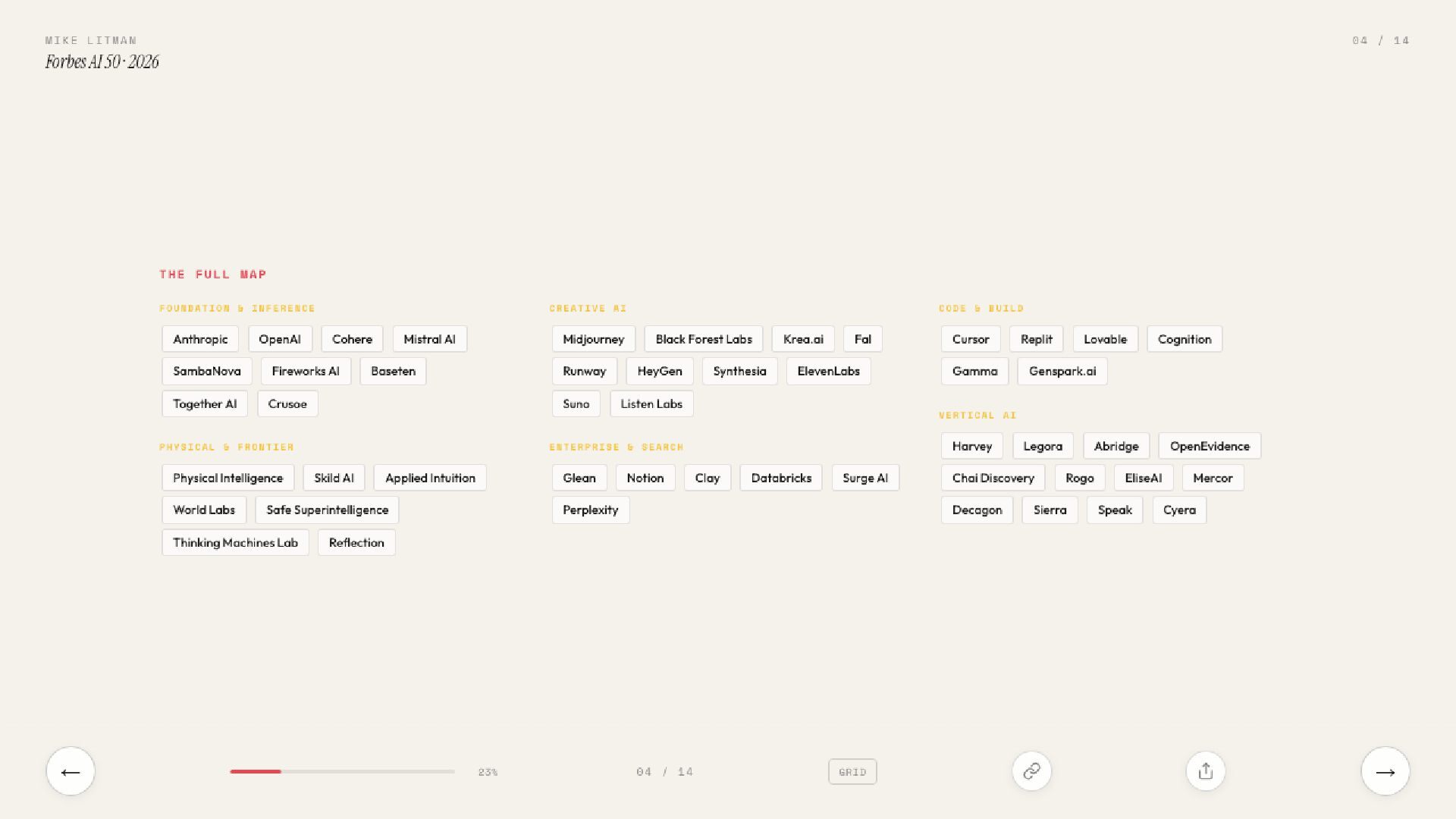Viewport: 1456px width, 819px height.
Task: Go to the previous slide arrow
Action: (x=71, y=771)
